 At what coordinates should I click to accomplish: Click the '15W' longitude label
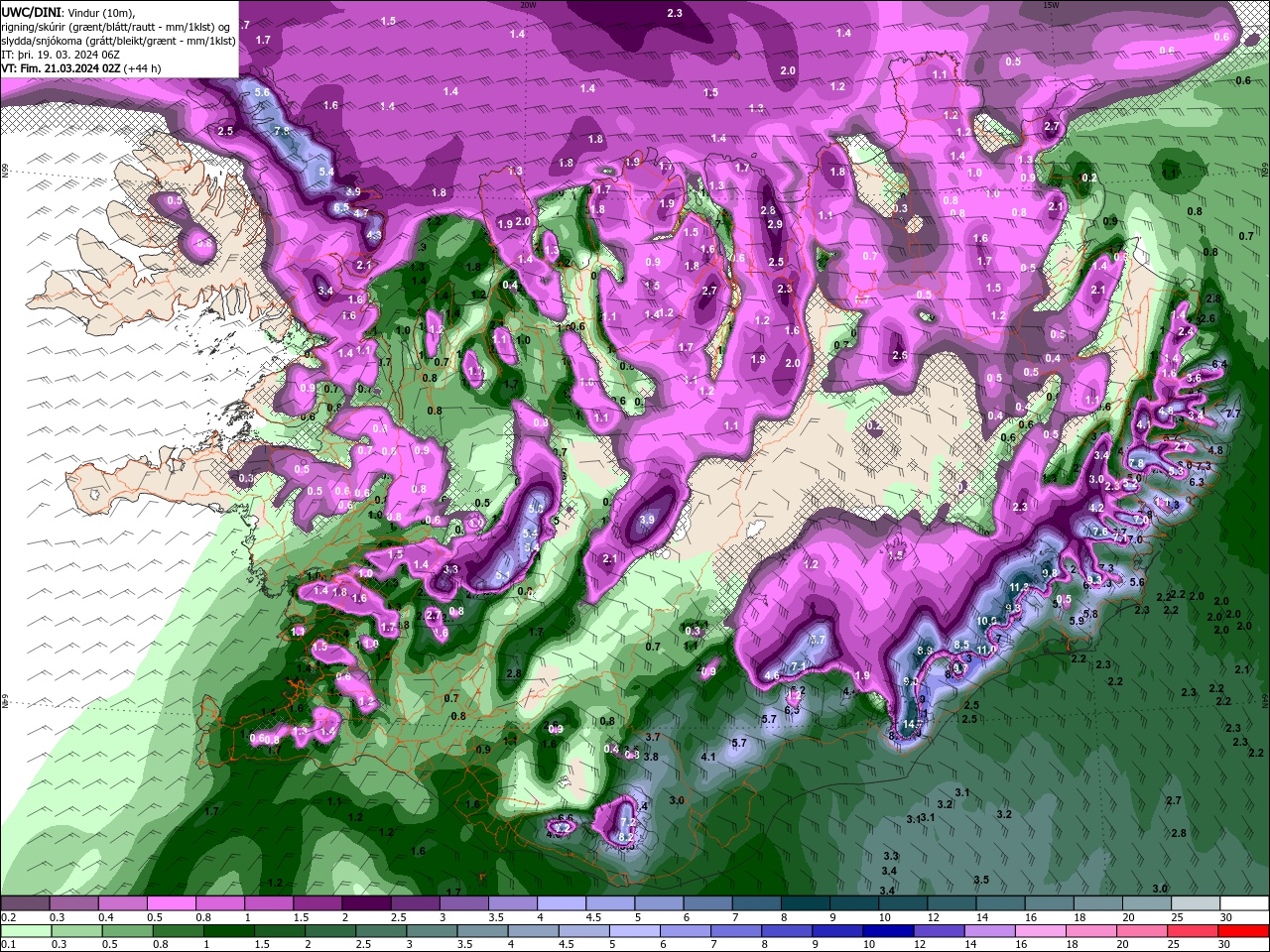pyautogui.click(x=1051, y=5)
